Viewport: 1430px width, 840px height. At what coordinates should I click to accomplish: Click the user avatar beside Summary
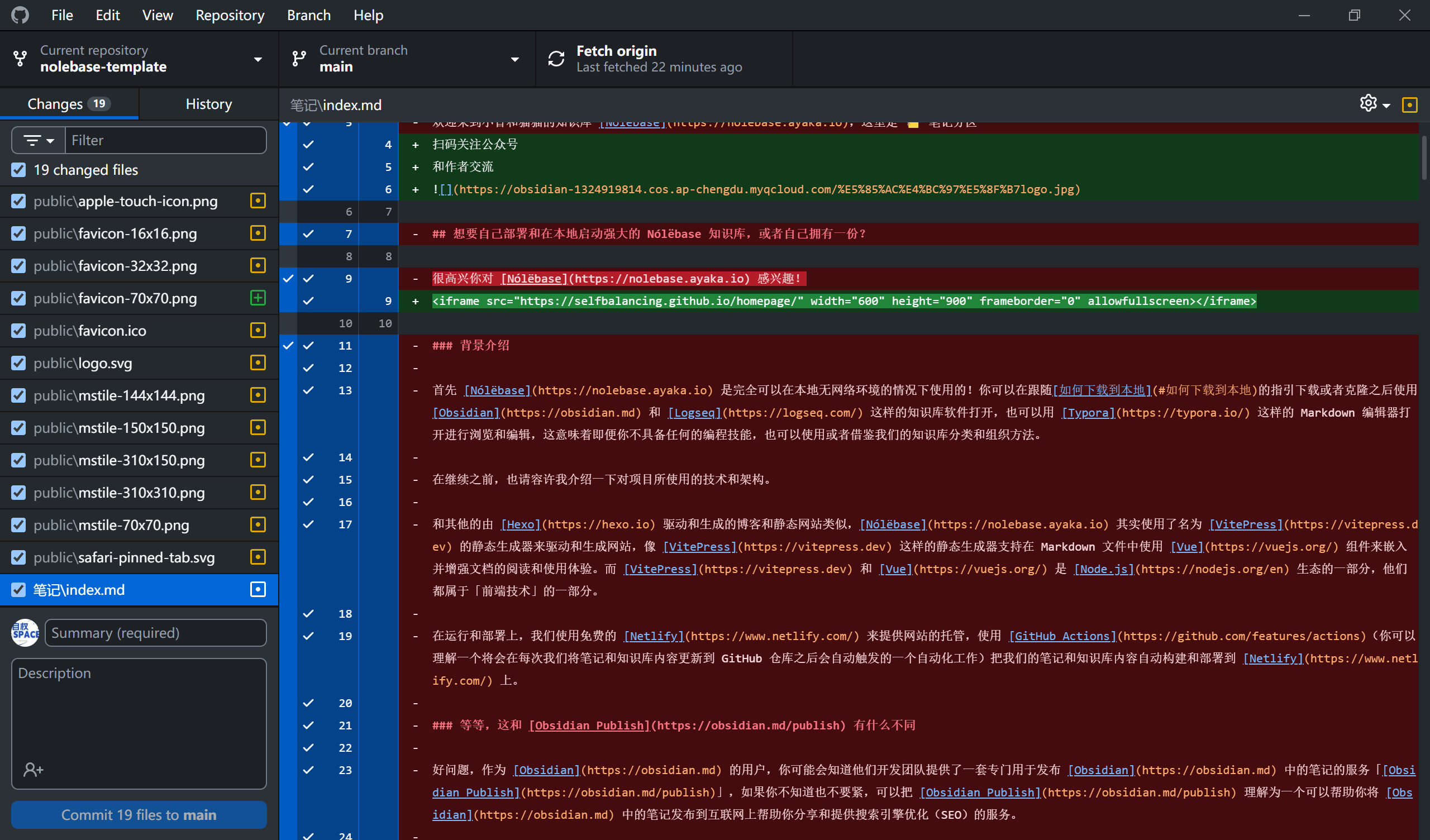click(26, 633)
